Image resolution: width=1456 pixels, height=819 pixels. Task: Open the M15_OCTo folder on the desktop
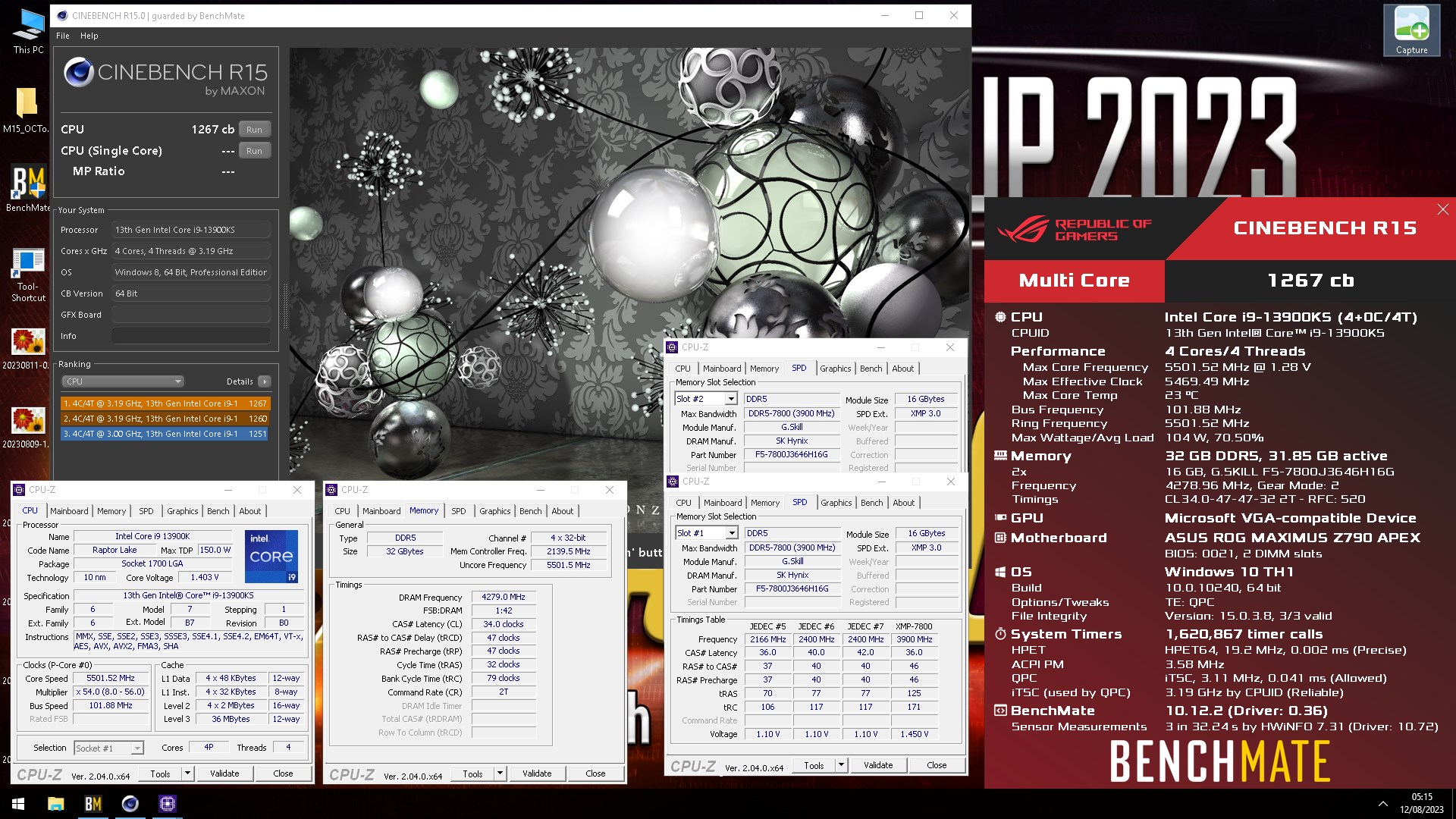pos(26,110)
